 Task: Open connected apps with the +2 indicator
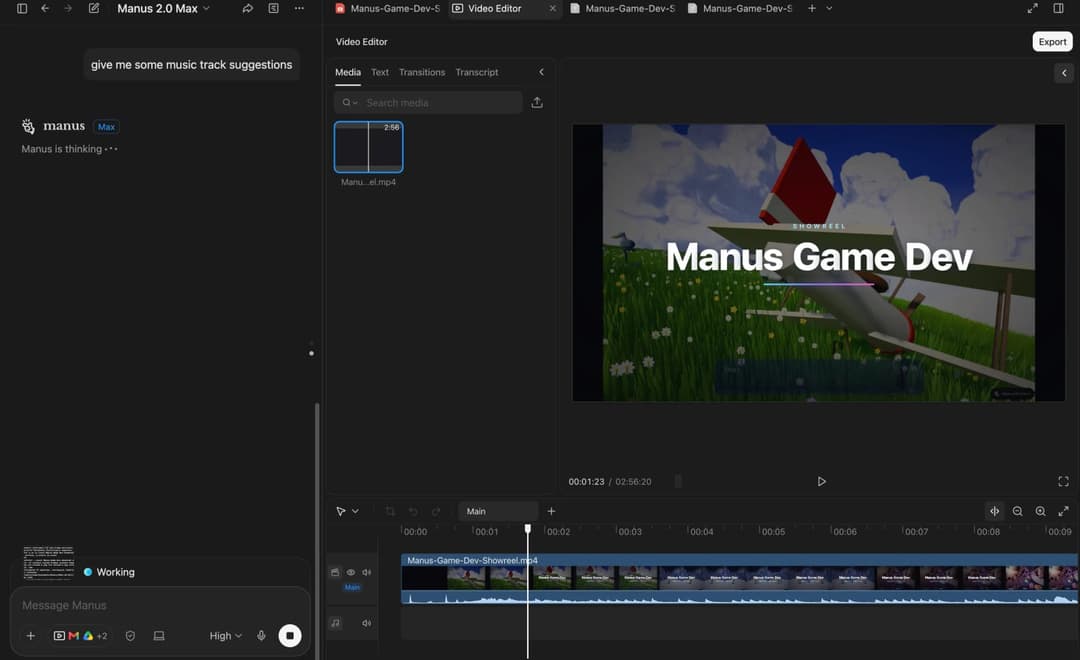[102, 637]
